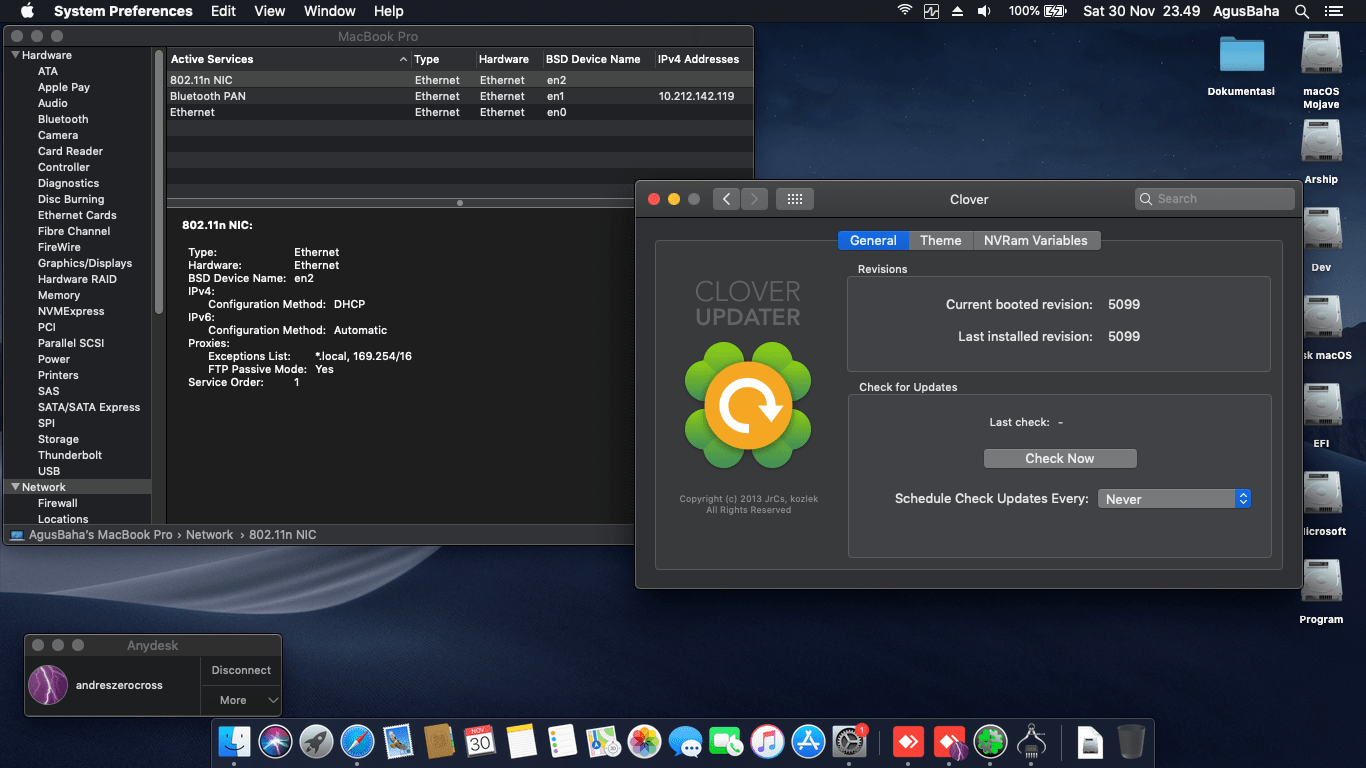Screen dimensions: 1366x768
Task: Open Finder from the Dock
Action: coord(234,741)
